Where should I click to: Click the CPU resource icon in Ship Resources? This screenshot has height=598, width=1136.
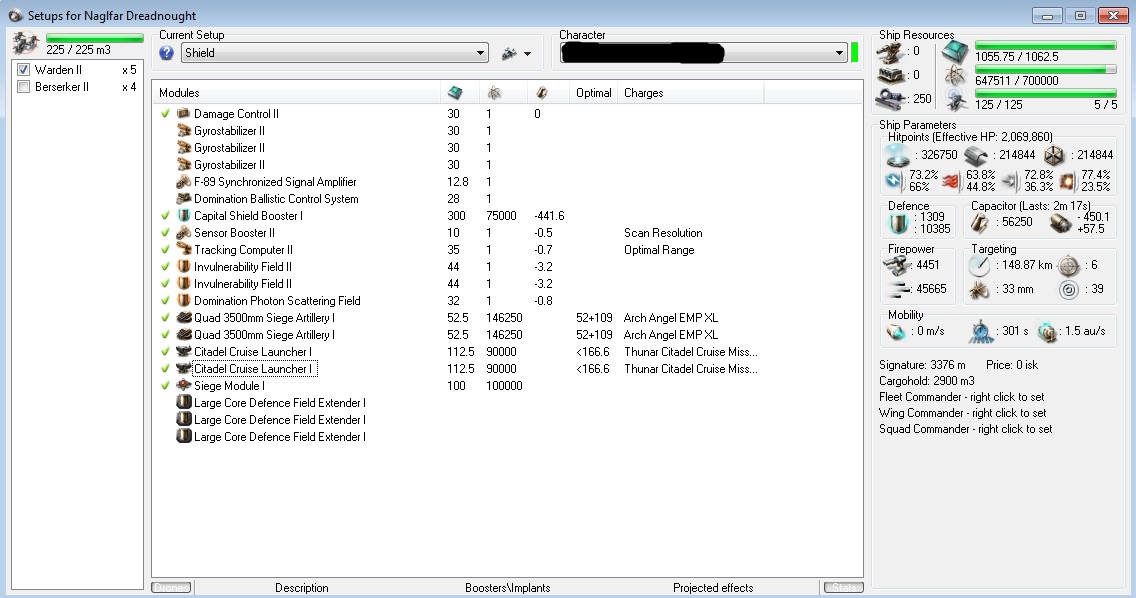956,51
